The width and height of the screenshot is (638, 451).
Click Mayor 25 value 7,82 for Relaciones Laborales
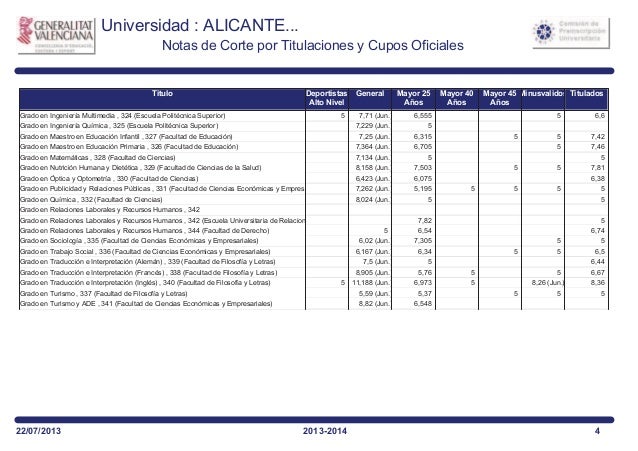pyautogui.click(x=425, y=220)
